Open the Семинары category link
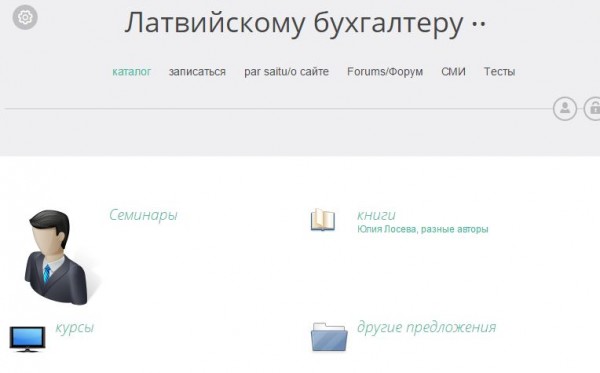This screenshot has height=373, width=600. pos(143,215)
